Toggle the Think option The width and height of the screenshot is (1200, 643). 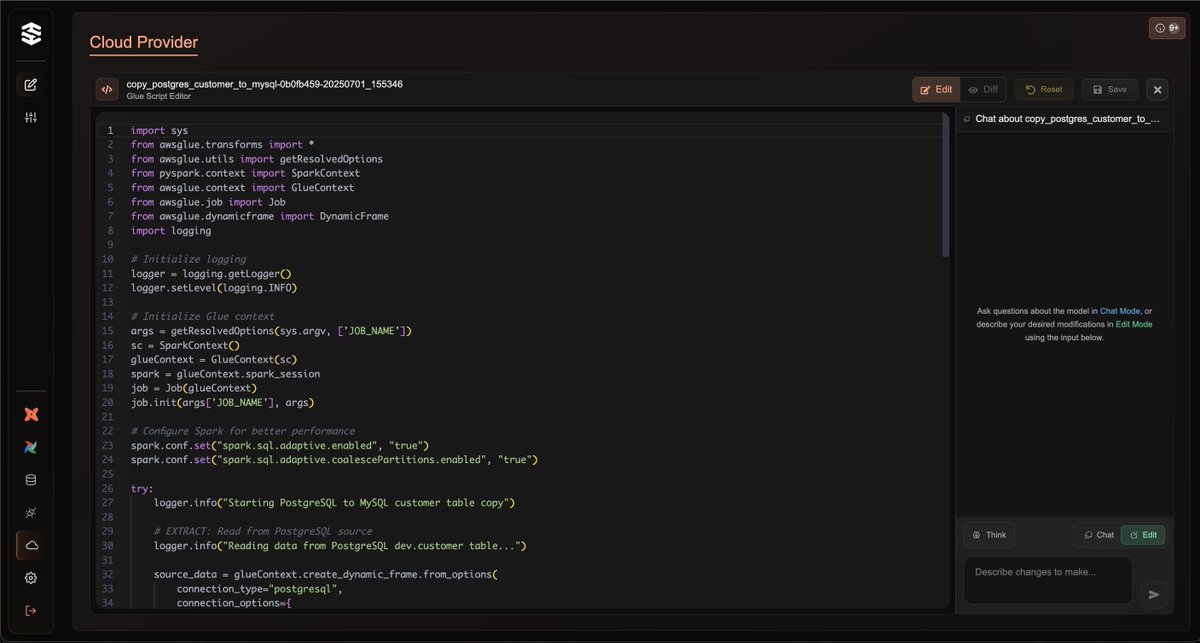pyautogui.click(x=989, y=535)
